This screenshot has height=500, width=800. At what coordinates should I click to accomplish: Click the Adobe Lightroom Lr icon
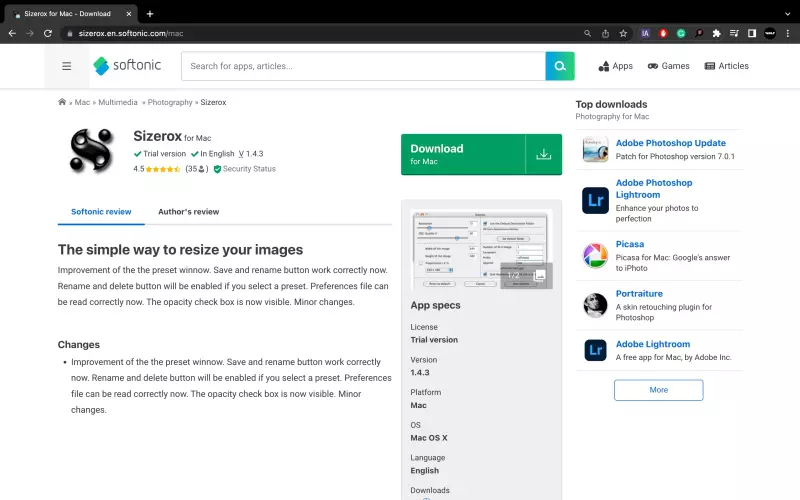point(595,350)
